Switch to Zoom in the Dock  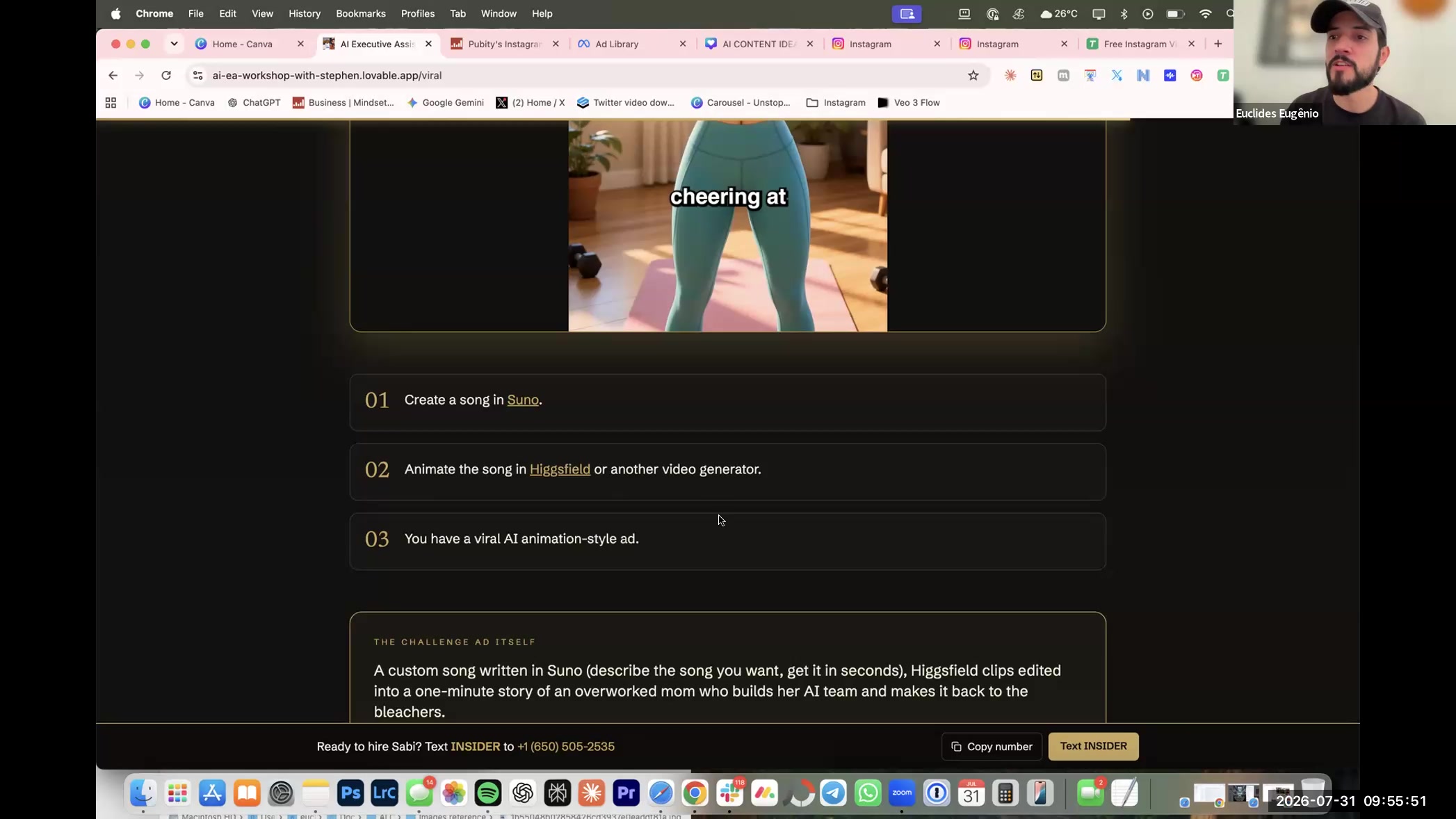coord(902,793)
